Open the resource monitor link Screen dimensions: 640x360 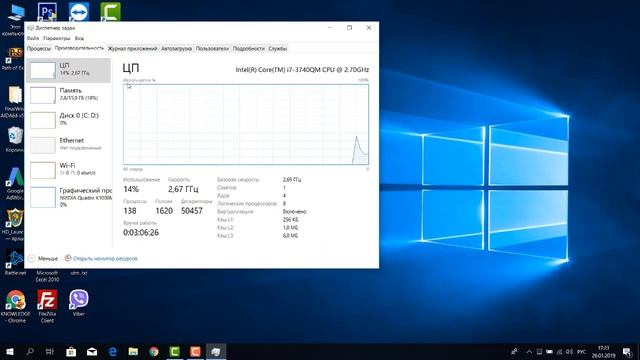101,258
